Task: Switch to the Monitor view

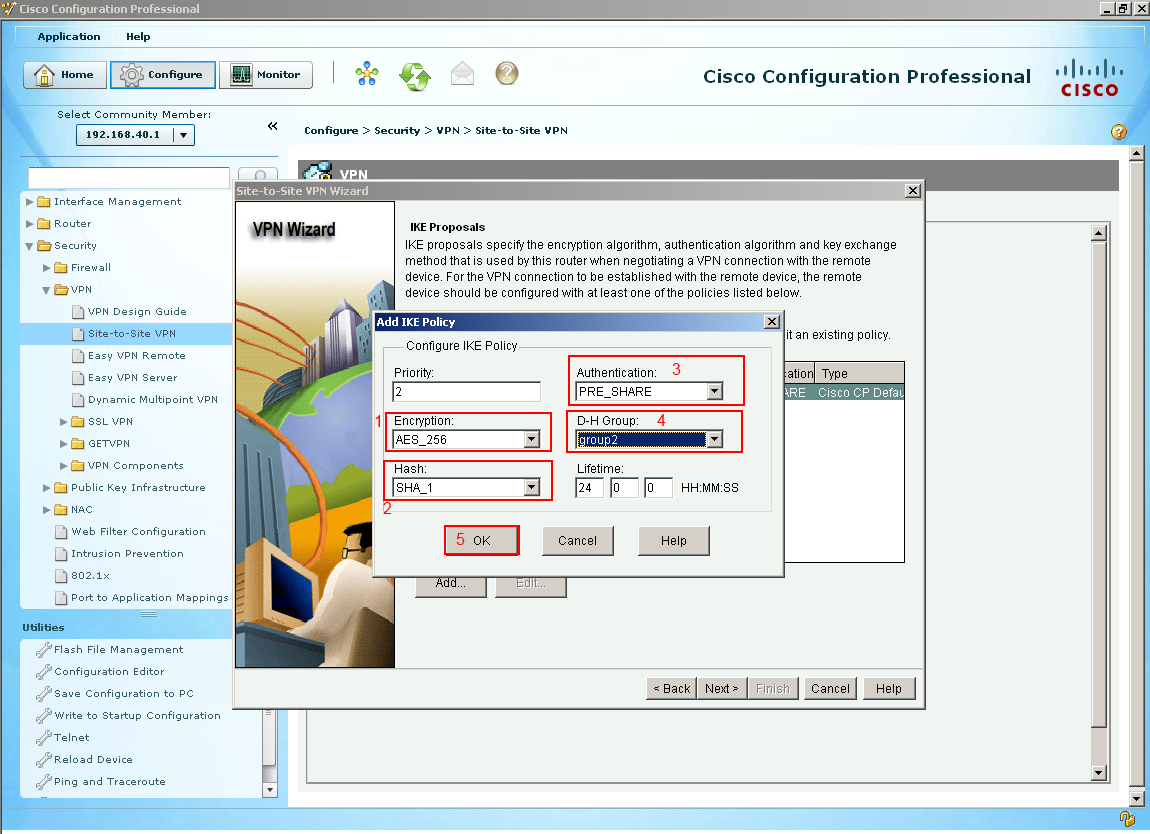Action: [265, 75]
